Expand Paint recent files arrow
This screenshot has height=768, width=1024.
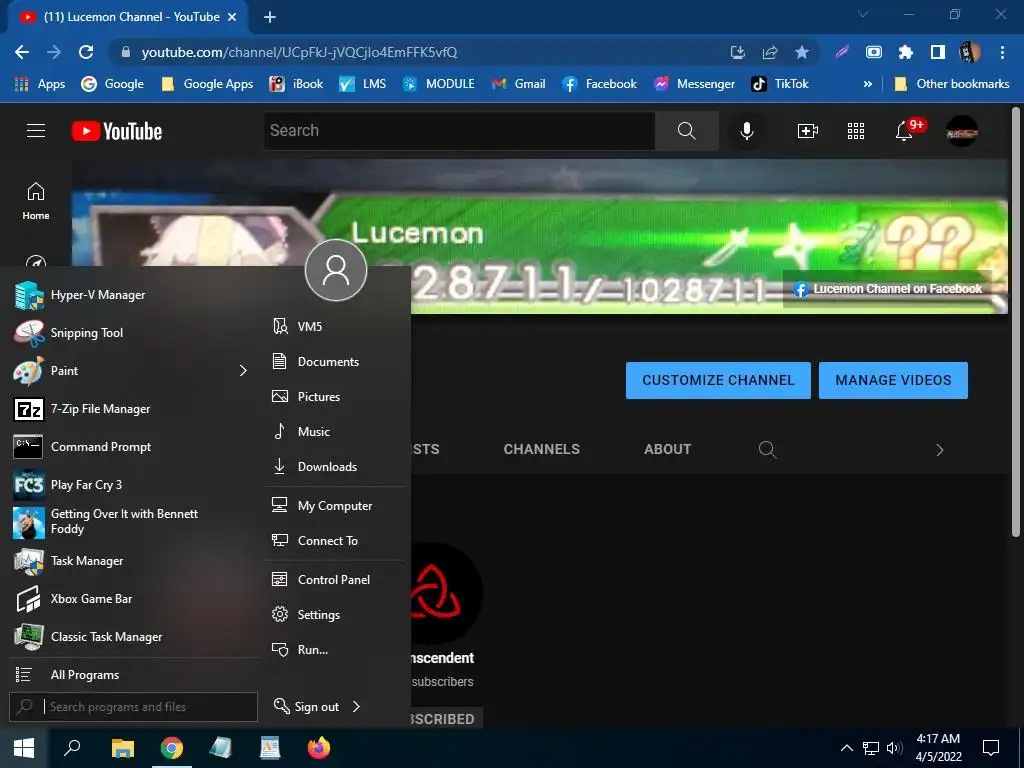pyautogui.click(x=243, y=371)
